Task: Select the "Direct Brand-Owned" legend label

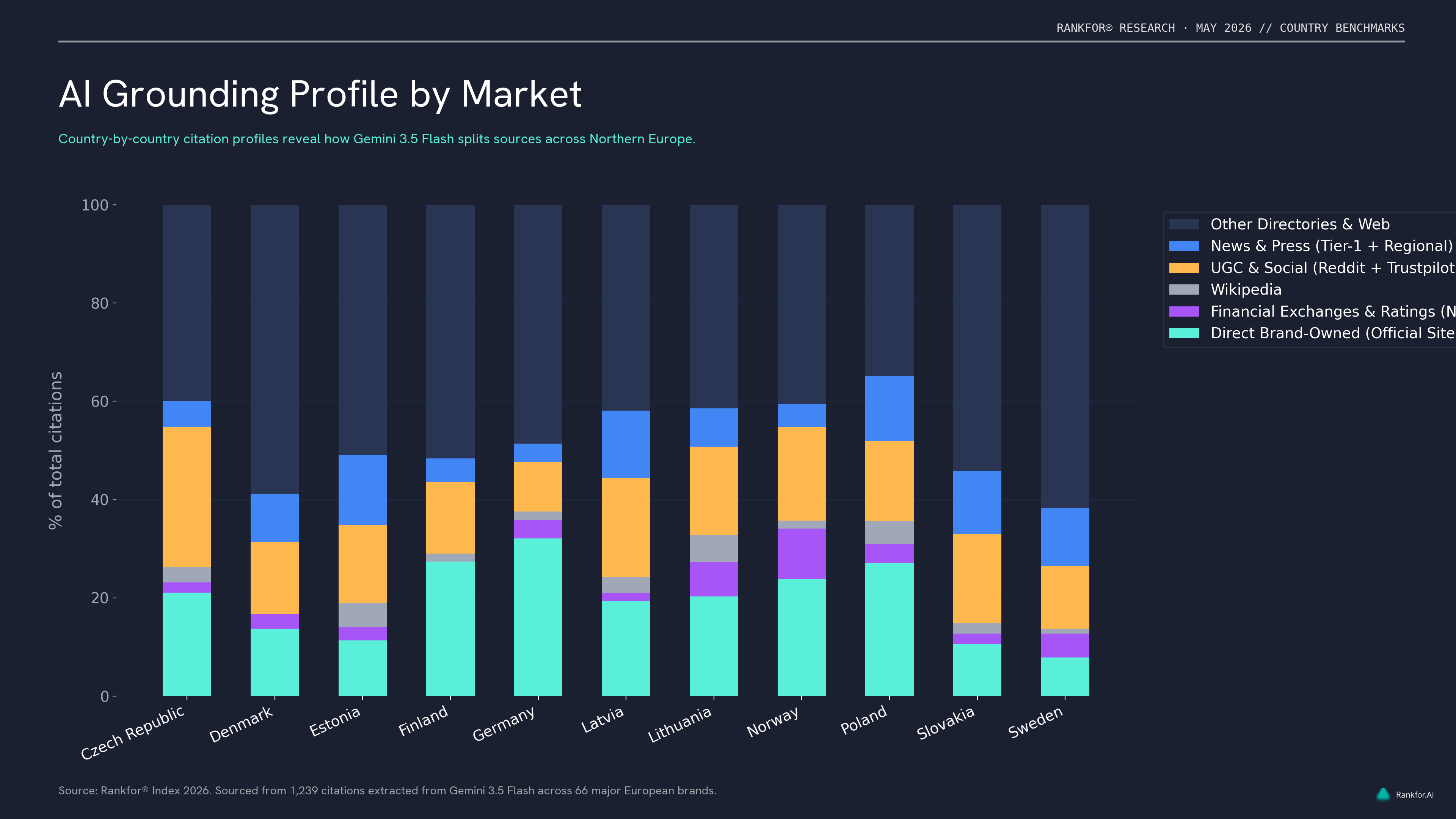Action: point(1334,333)
